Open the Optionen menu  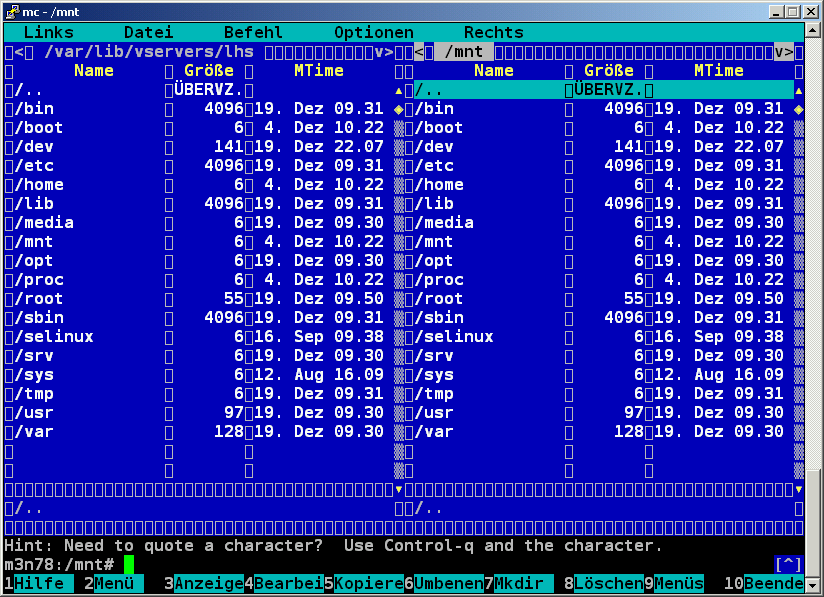pos(373,33)
